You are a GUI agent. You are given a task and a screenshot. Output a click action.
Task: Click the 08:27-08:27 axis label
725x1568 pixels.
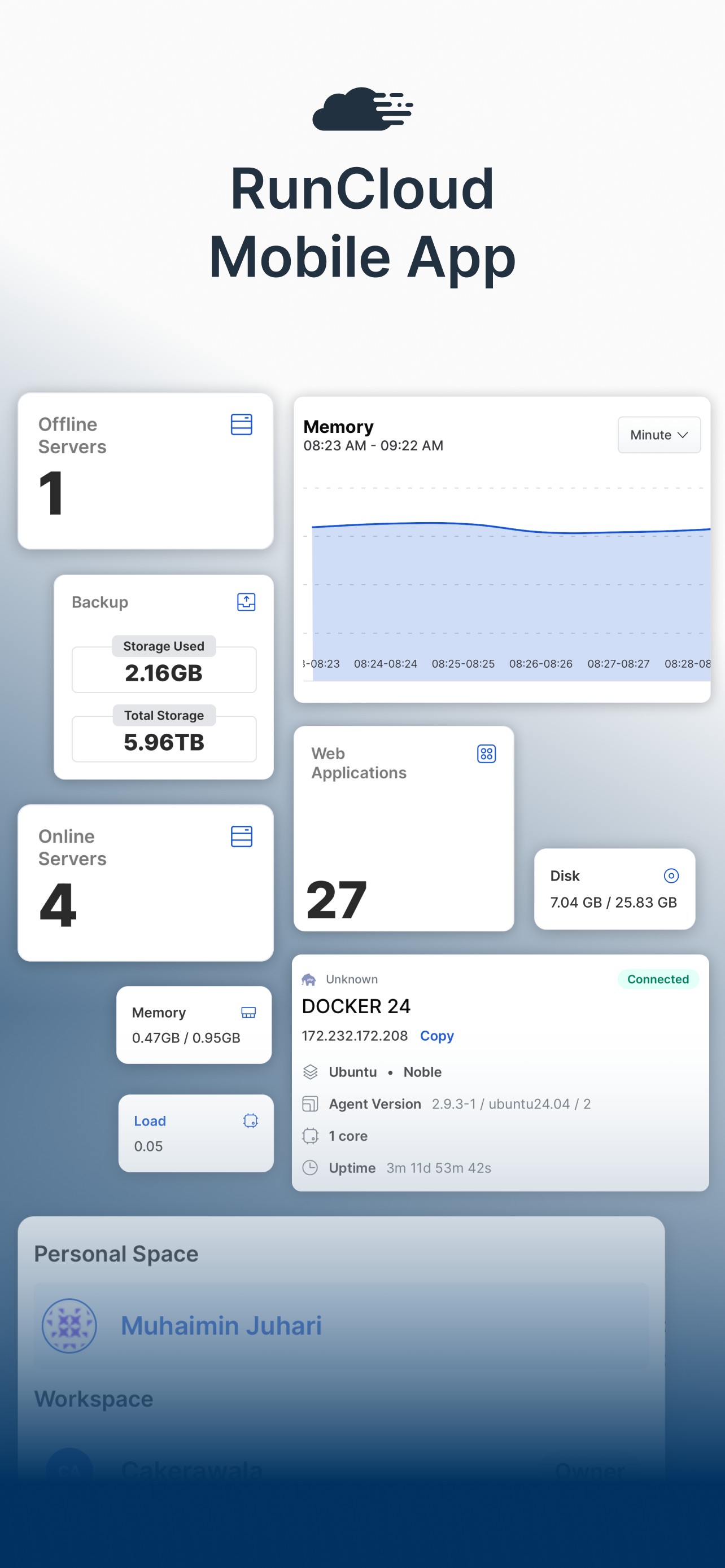tap(618, 663)
